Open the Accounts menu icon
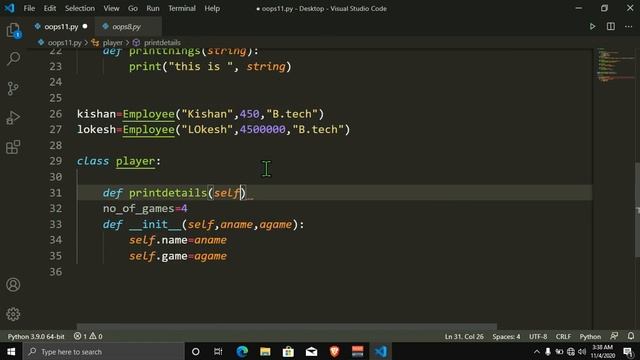The width and height of the screenshot is (640, 360). (x=13, y=284)
